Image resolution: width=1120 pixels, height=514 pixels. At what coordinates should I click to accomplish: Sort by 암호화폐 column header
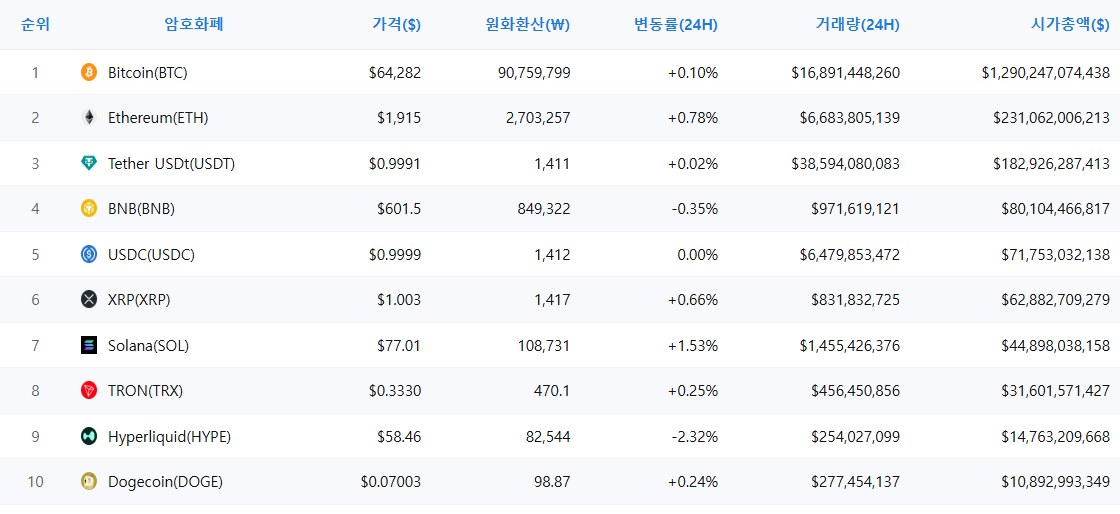point(194,24)
